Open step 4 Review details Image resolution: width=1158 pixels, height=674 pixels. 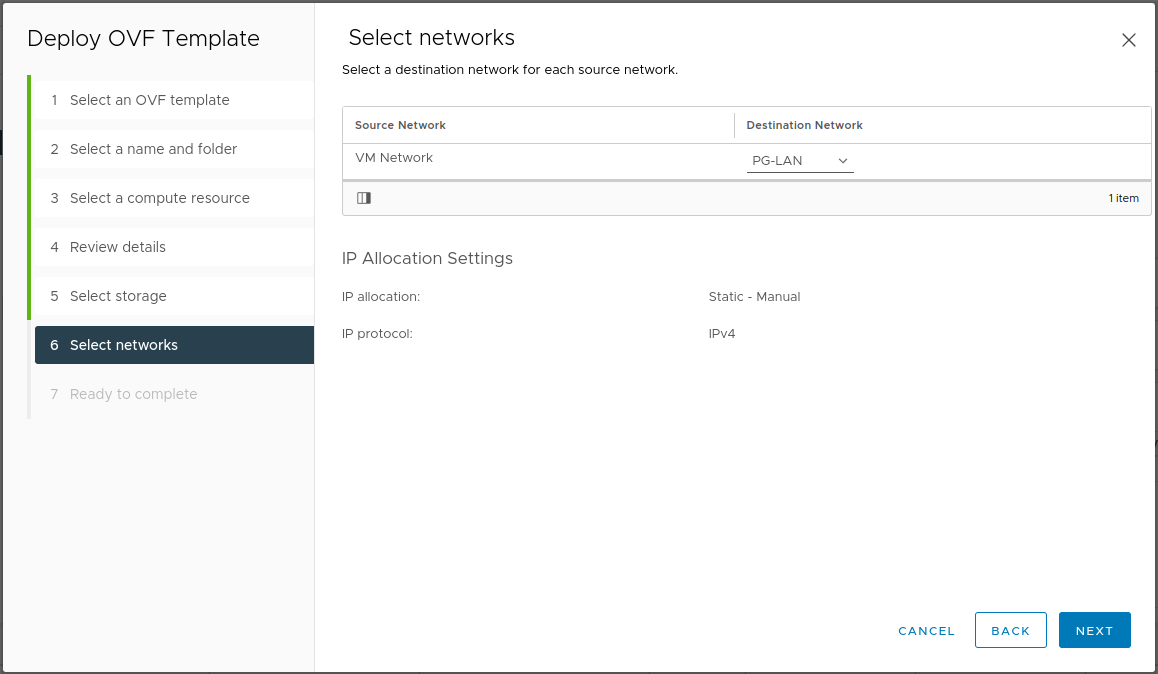(118, 247)
